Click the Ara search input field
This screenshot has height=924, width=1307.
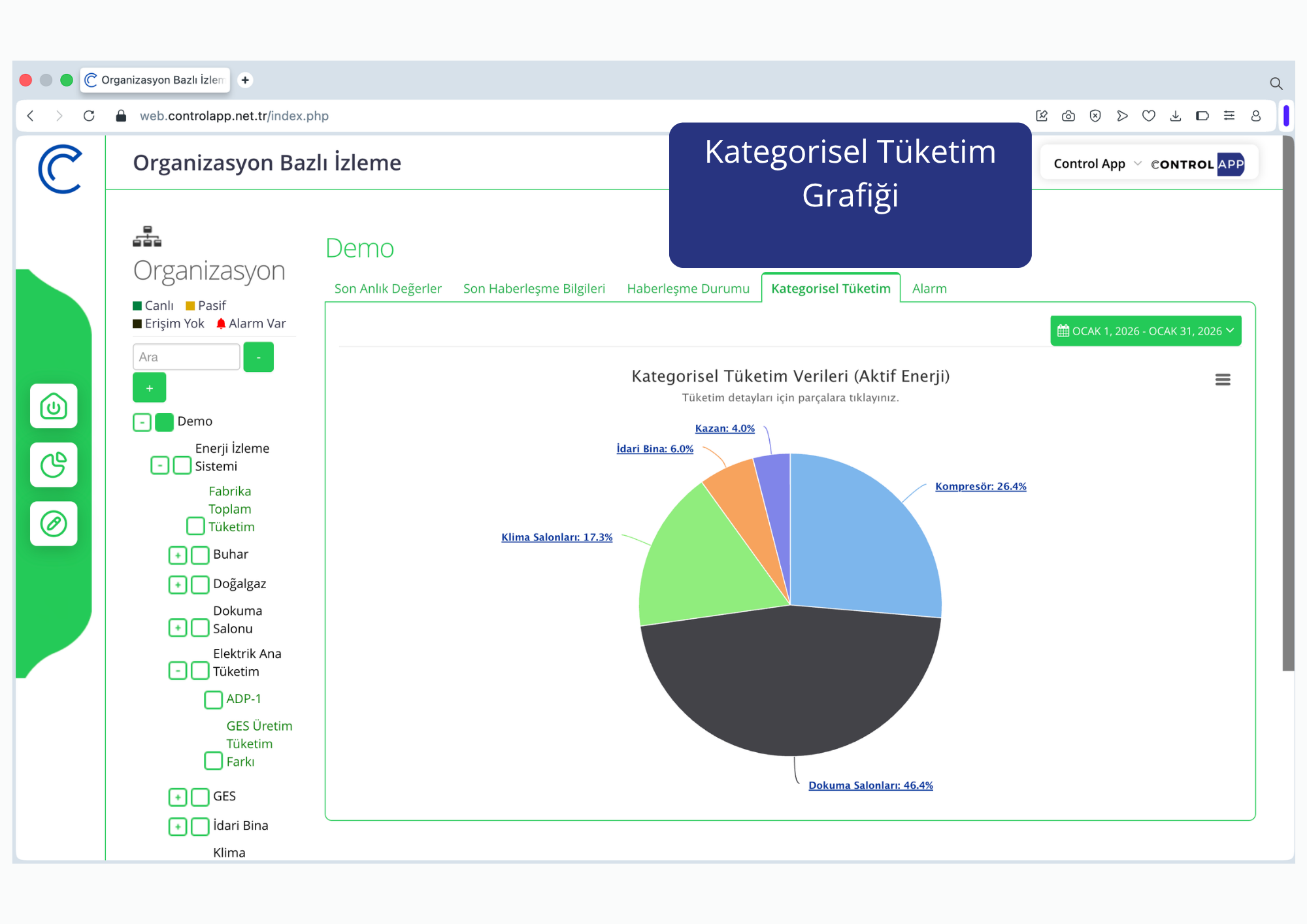(186, 357)
